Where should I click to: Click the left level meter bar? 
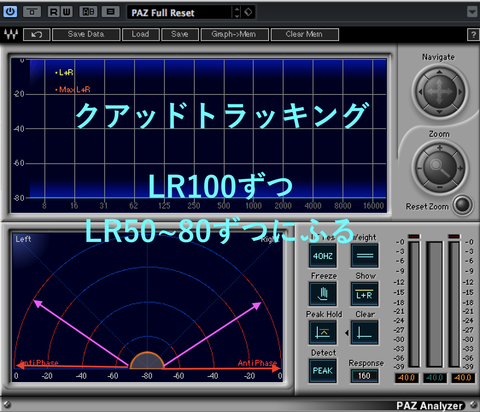(414, 304)
